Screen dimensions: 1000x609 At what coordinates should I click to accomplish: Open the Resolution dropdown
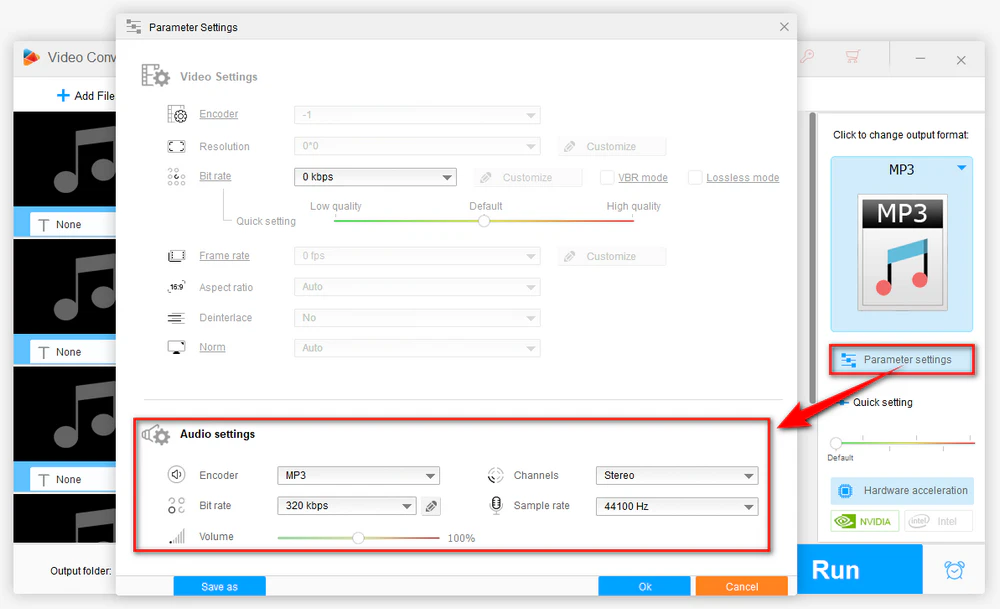(417, 146)
